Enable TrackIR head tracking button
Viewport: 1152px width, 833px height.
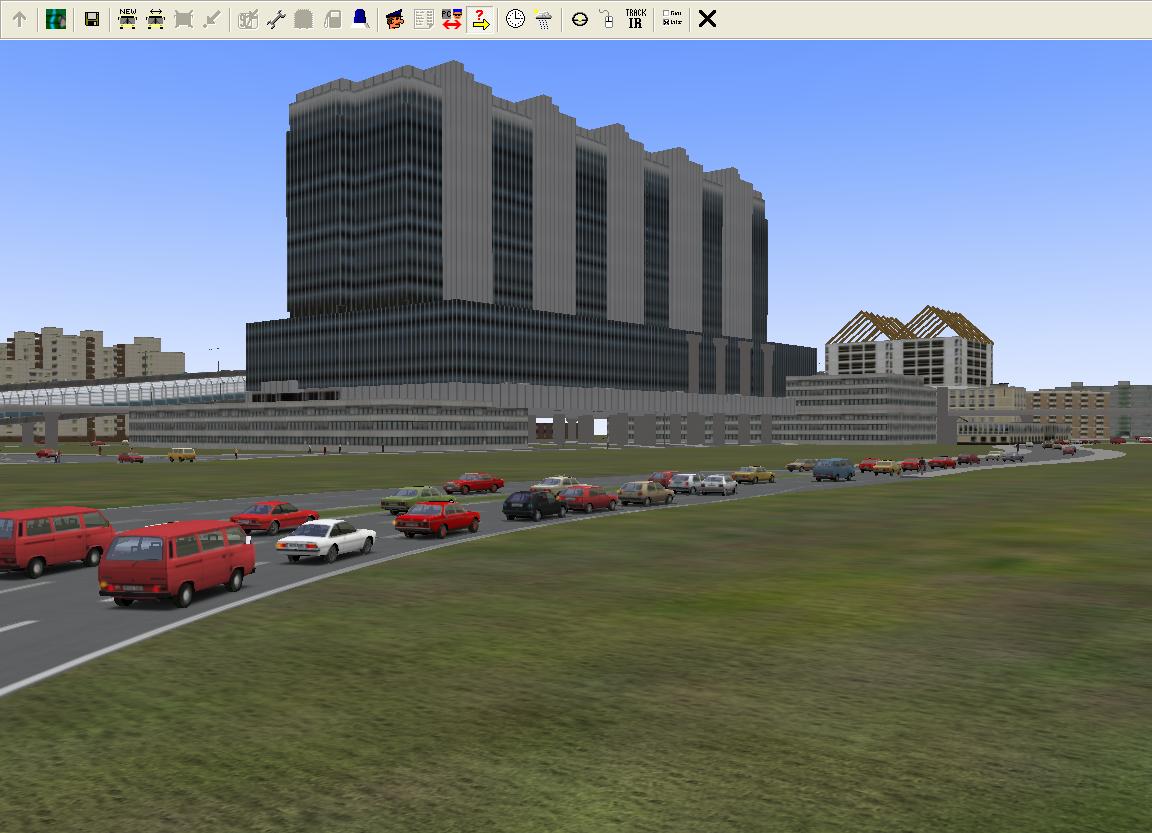(636, 19)
